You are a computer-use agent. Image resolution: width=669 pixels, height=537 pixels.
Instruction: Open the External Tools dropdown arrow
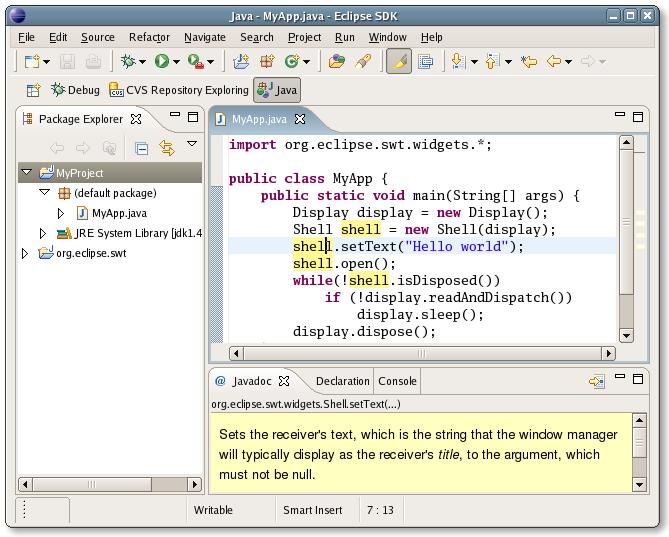click(210, 62)
